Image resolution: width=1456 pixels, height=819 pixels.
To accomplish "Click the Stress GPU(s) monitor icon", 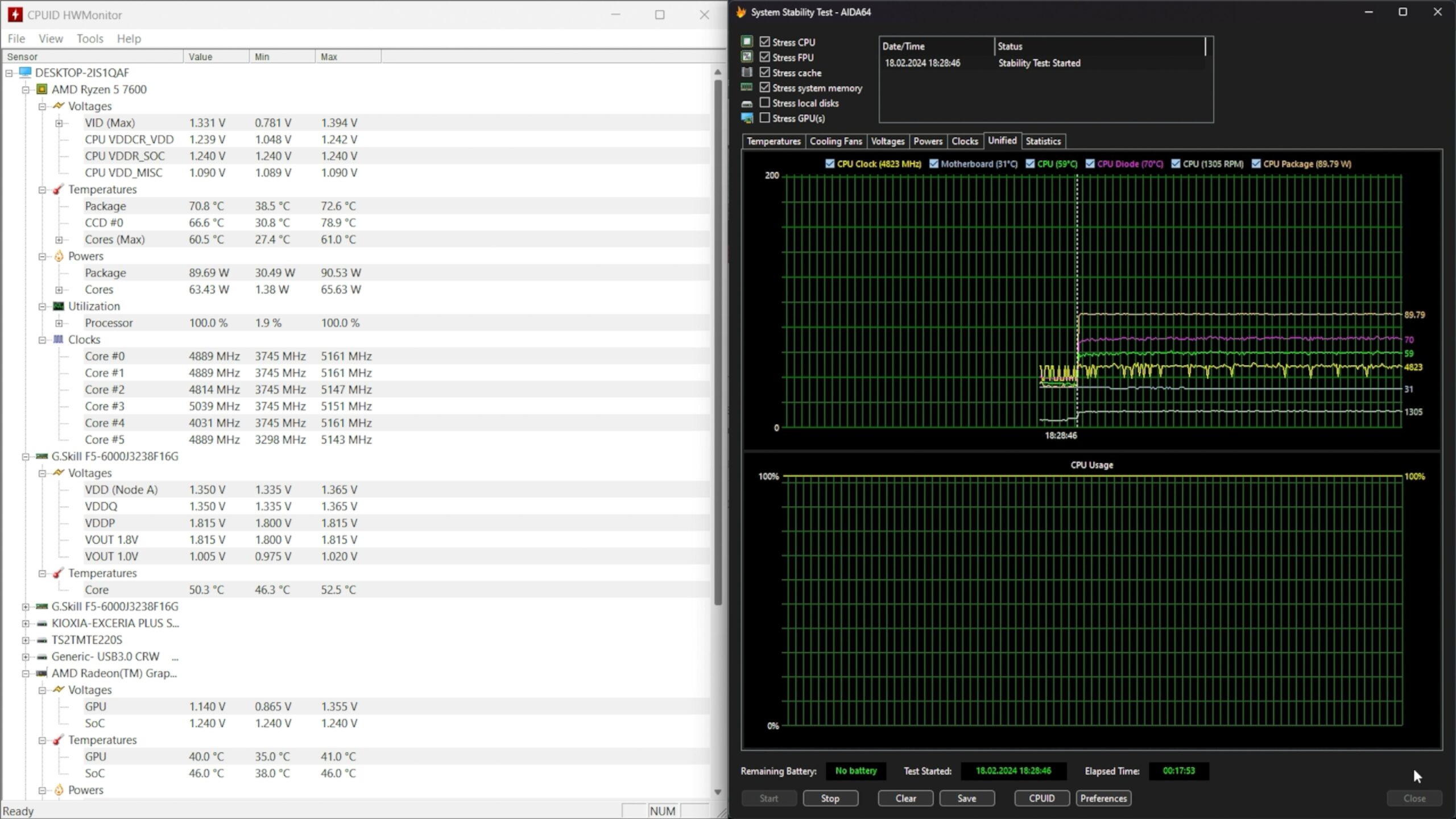I will (x=747, y=118).
